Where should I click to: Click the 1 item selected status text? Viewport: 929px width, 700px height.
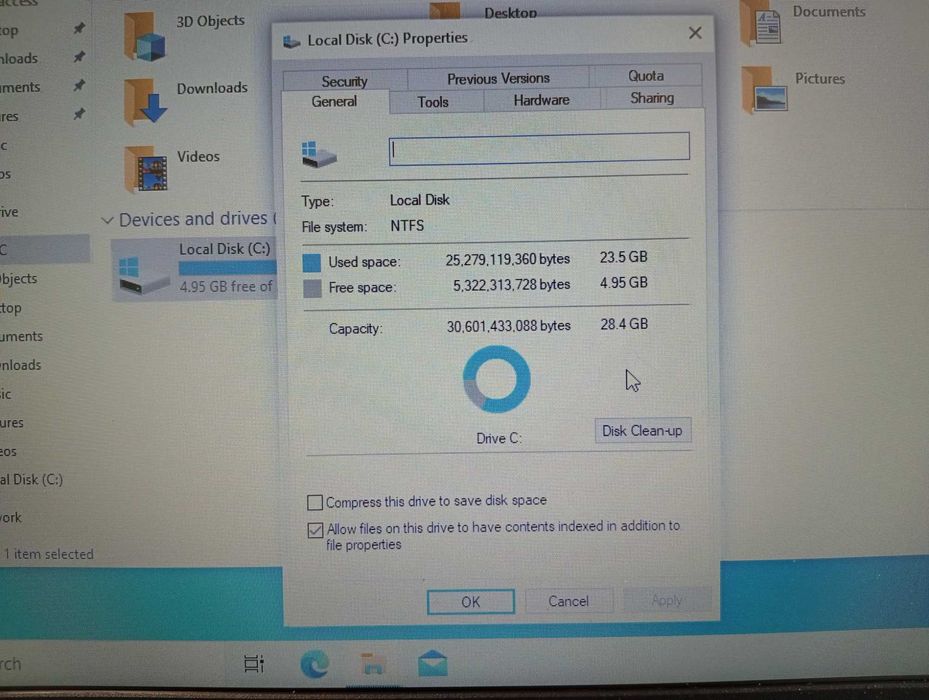coord(49,554)
